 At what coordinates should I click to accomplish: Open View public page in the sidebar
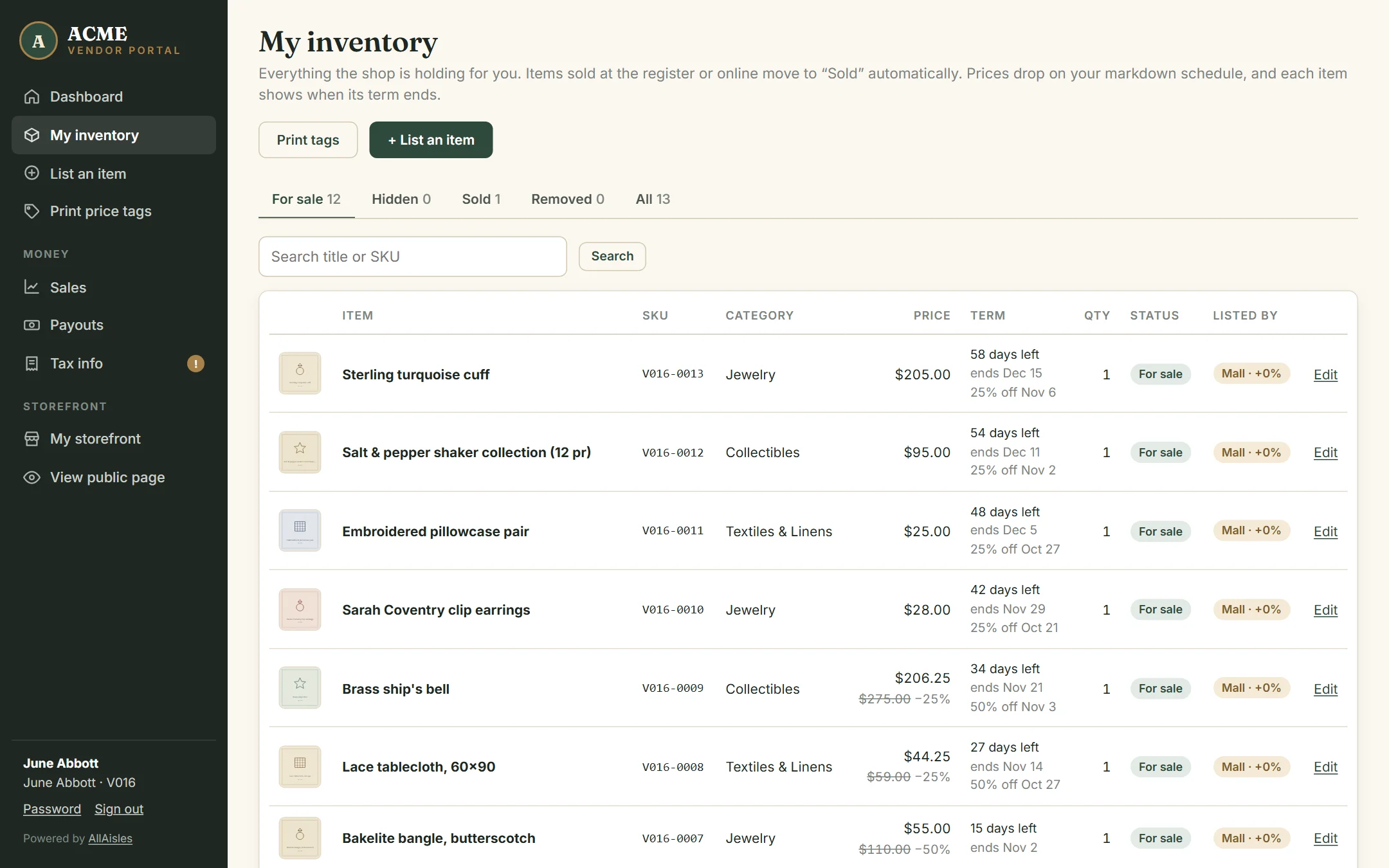[x=114, y=477]
